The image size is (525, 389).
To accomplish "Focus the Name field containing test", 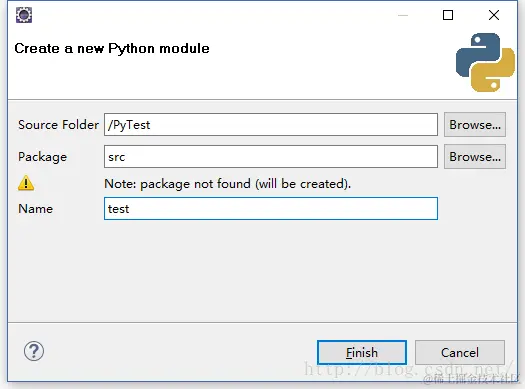I will click(271, 209).
